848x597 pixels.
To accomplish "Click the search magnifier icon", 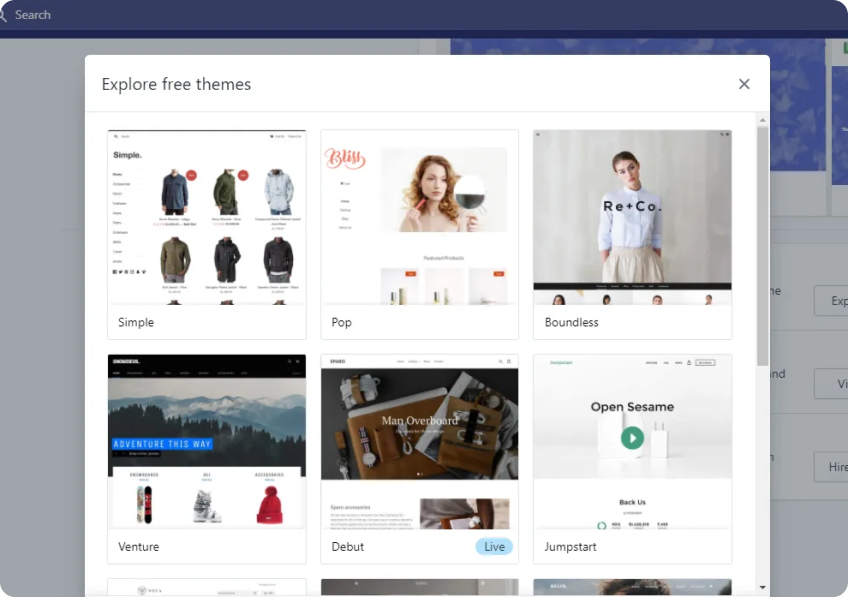I will (x=3, y=15).
